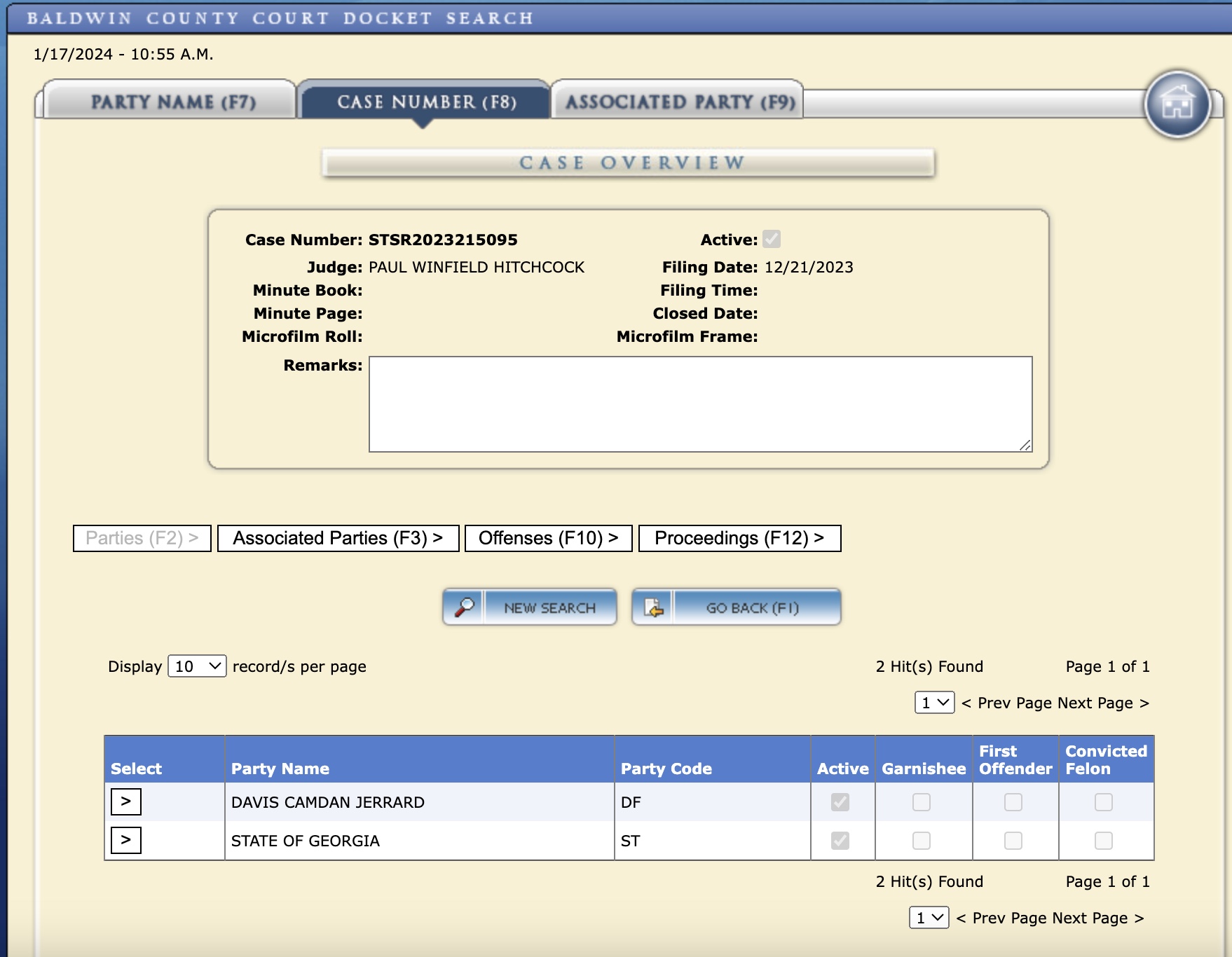Screen dimensions: 1232x957
Task: Open the records per page dropdown
Action: (x=197, y=666)
